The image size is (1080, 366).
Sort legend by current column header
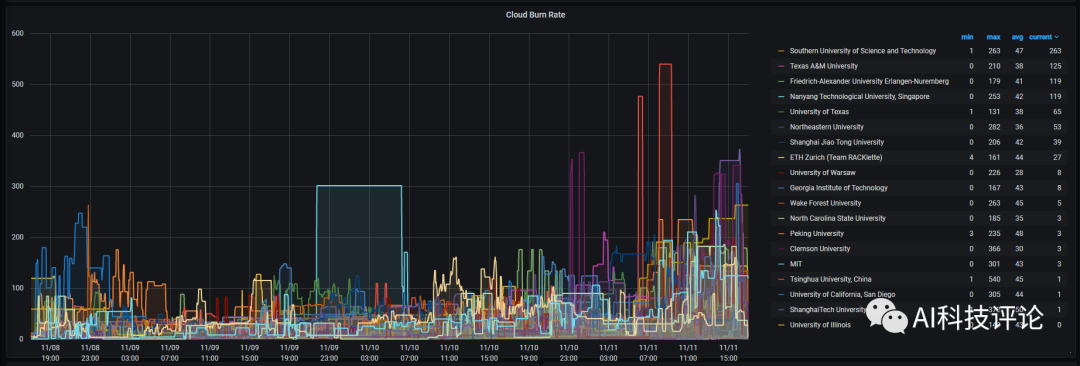[x=1040, y=37]
